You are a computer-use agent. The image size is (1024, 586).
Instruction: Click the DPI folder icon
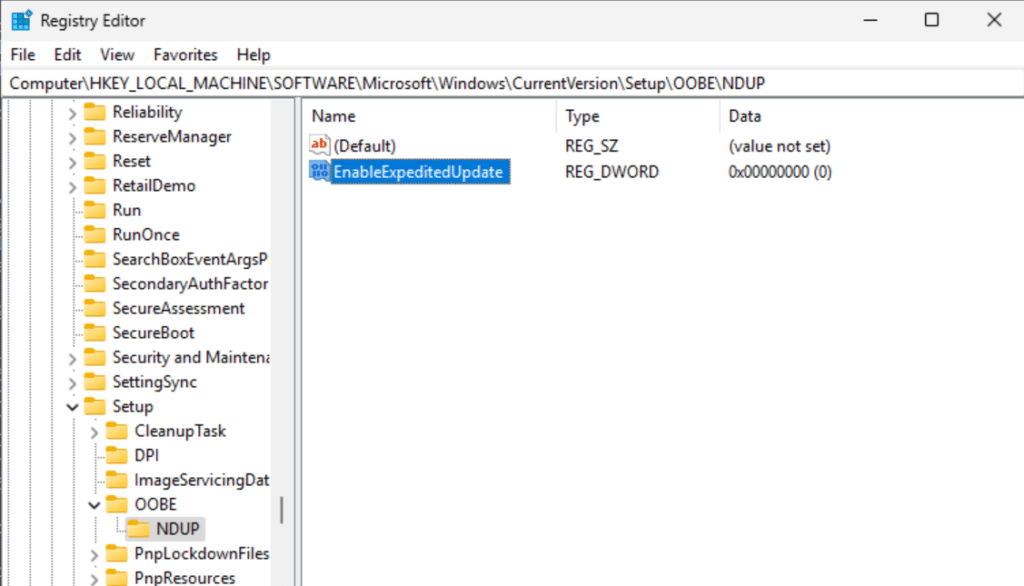(x=117, y=455)
